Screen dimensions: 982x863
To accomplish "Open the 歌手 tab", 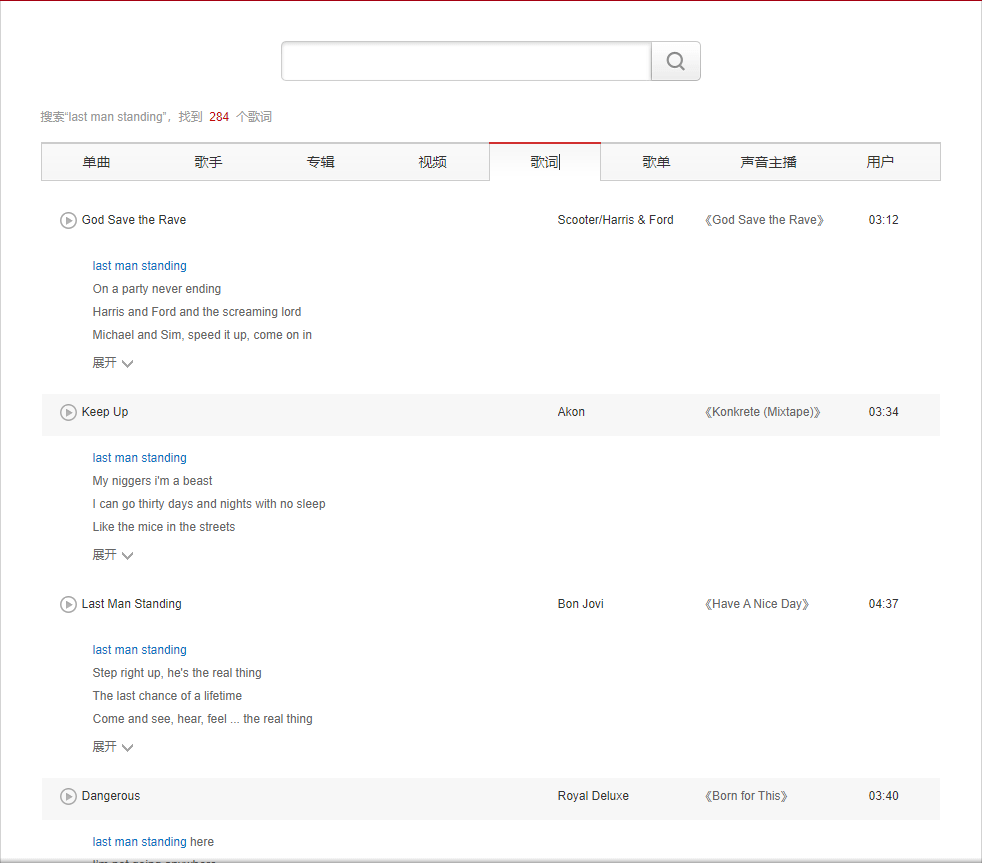I will (x=209, y=162).
